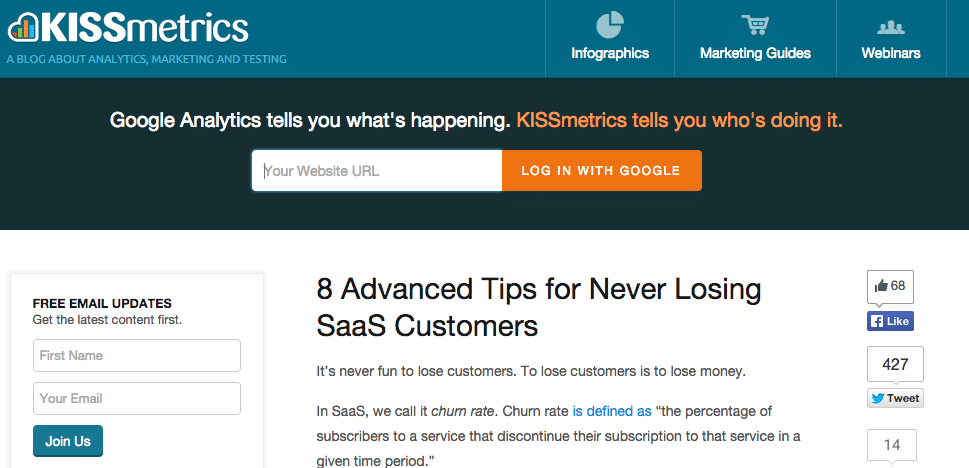This screenshot has height=468, width=969.
Task: Click the Webinars people icon
Action: pos(891,27)
